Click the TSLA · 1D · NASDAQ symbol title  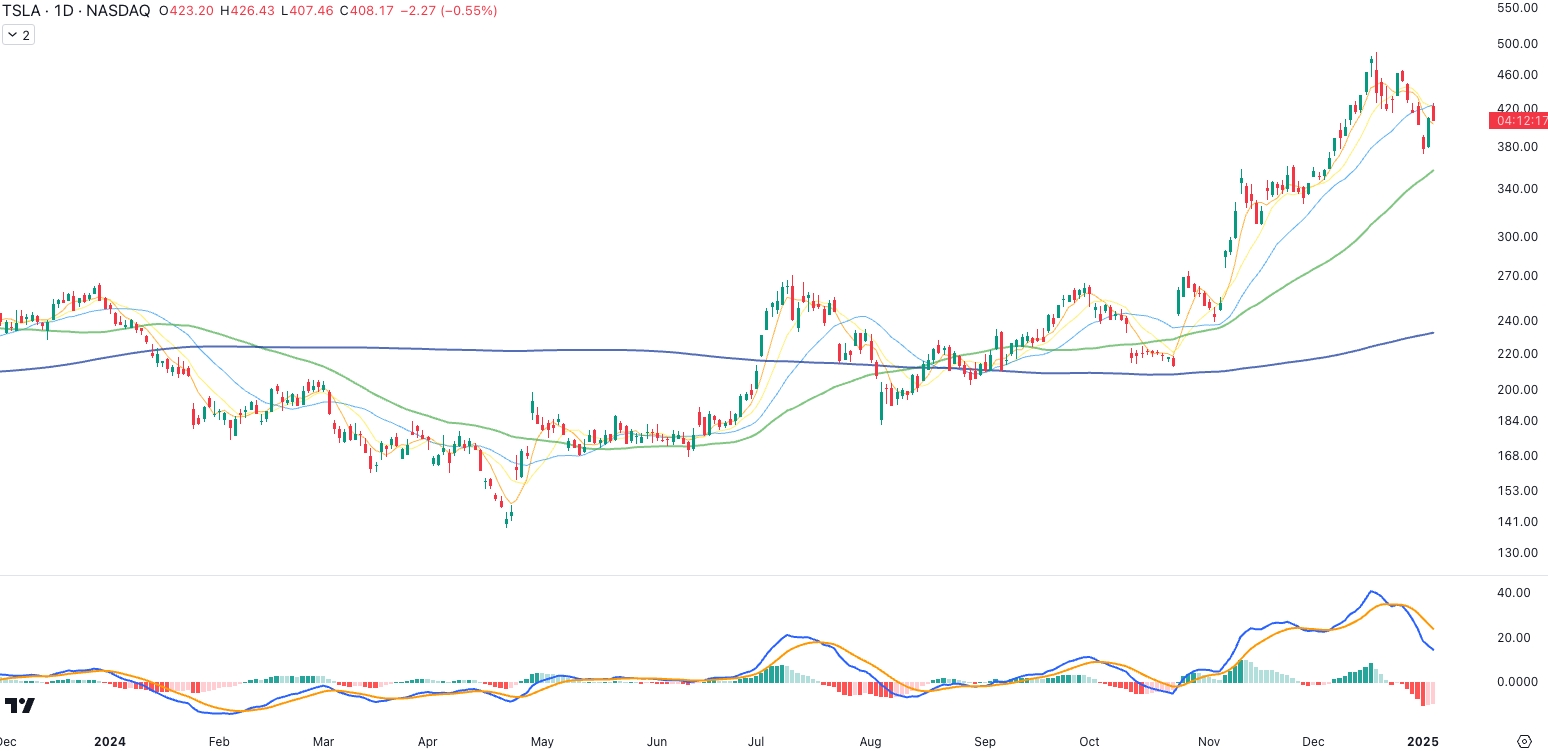point(75,11)
